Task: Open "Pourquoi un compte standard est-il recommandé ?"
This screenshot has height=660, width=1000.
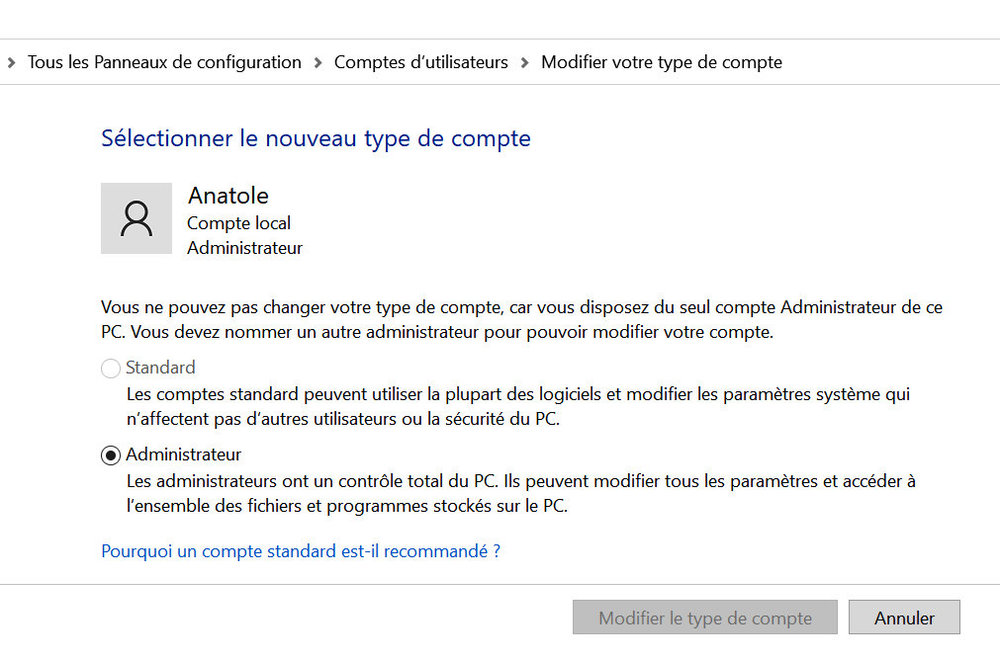Action: (x=299, y=551)
